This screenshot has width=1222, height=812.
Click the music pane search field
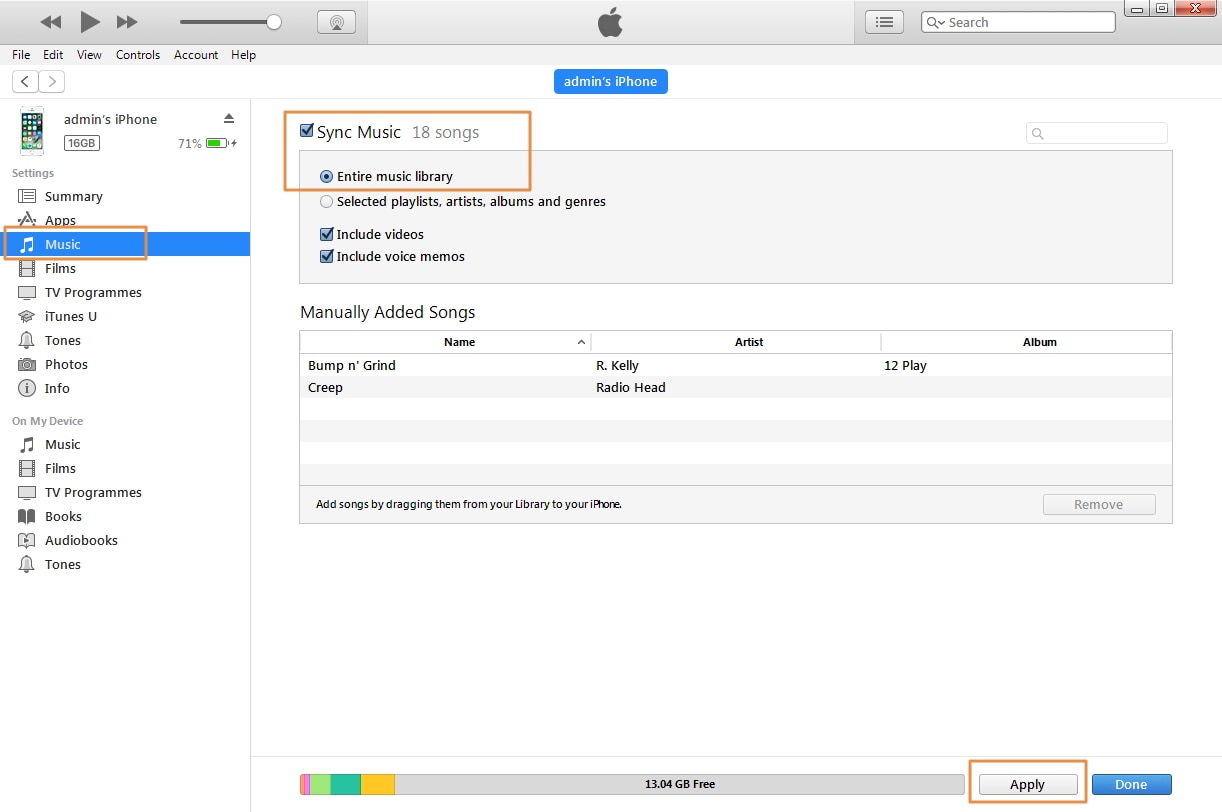1097,133
